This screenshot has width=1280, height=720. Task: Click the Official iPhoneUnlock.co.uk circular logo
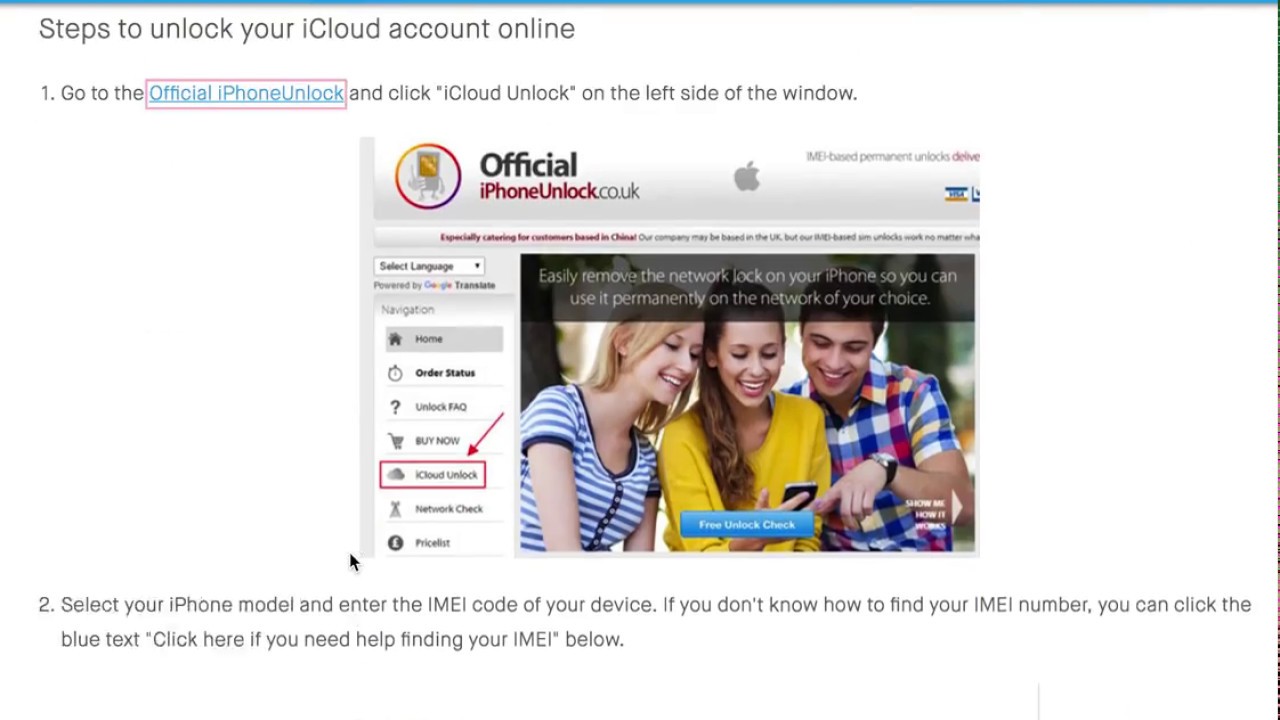point(428,176)
